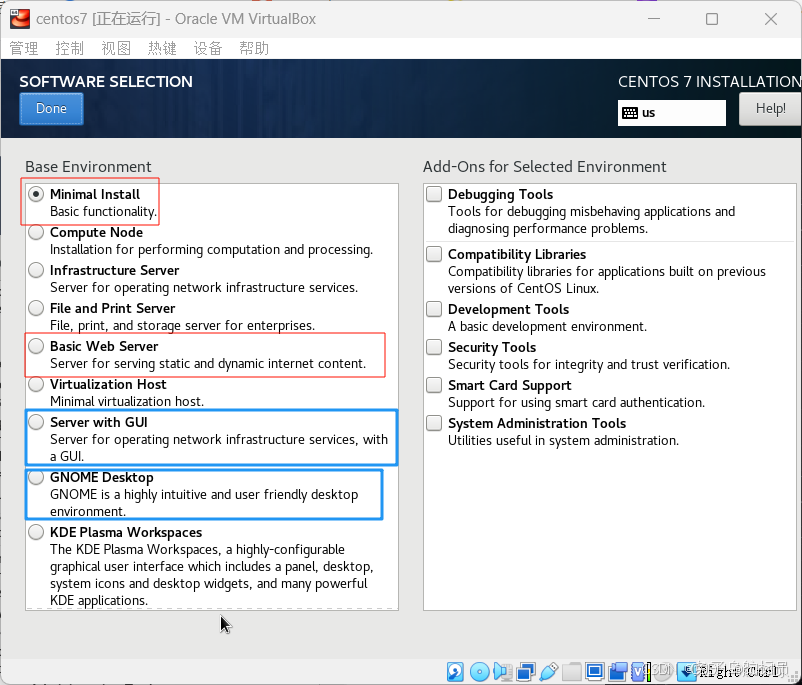The width and height of the screenshot is (802, 685).
Task: Enable the Security Tools add-on
Action: 434,347
